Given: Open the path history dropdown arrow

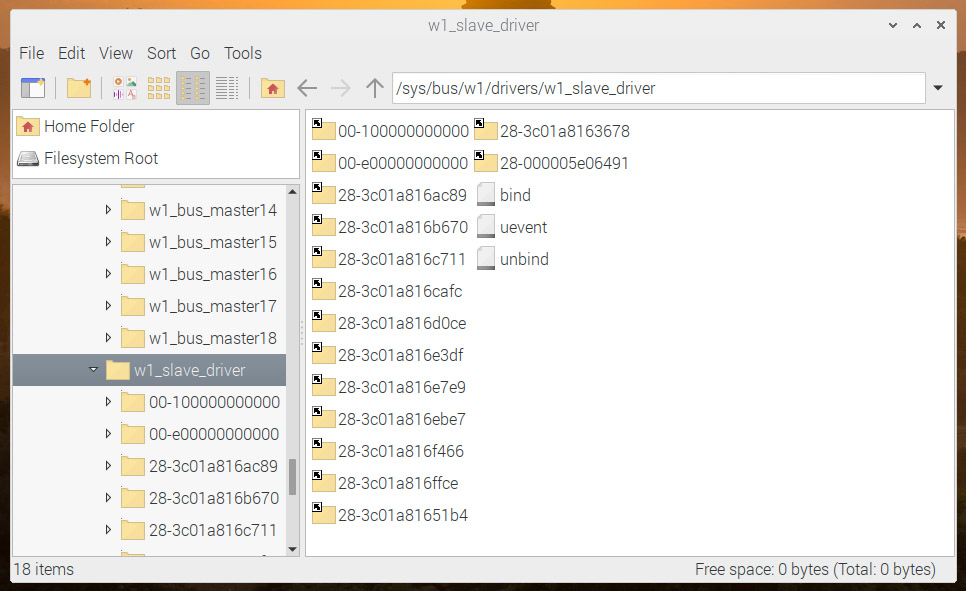Looking at the screenshot, I should (938, 88).
